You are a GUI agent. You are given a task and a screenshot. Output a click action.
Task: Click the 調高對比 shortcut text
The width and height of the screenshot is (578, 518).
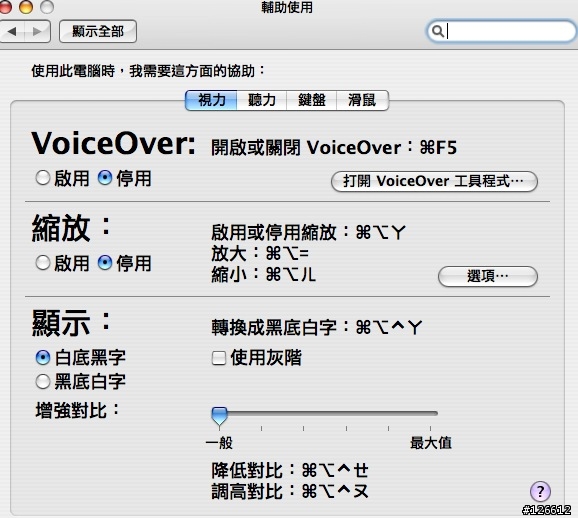[290, 491]
